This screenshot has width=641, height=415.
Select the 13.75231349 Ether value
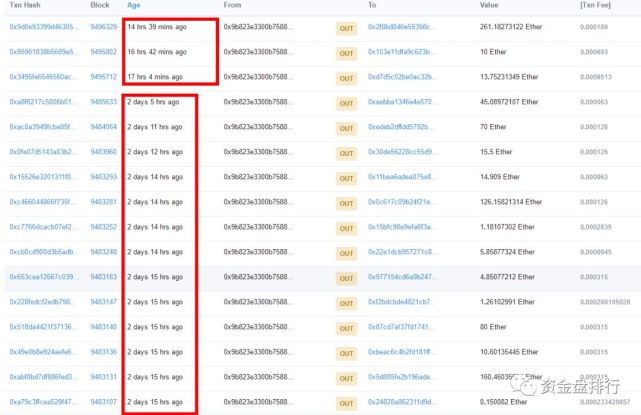coord(509,77)
